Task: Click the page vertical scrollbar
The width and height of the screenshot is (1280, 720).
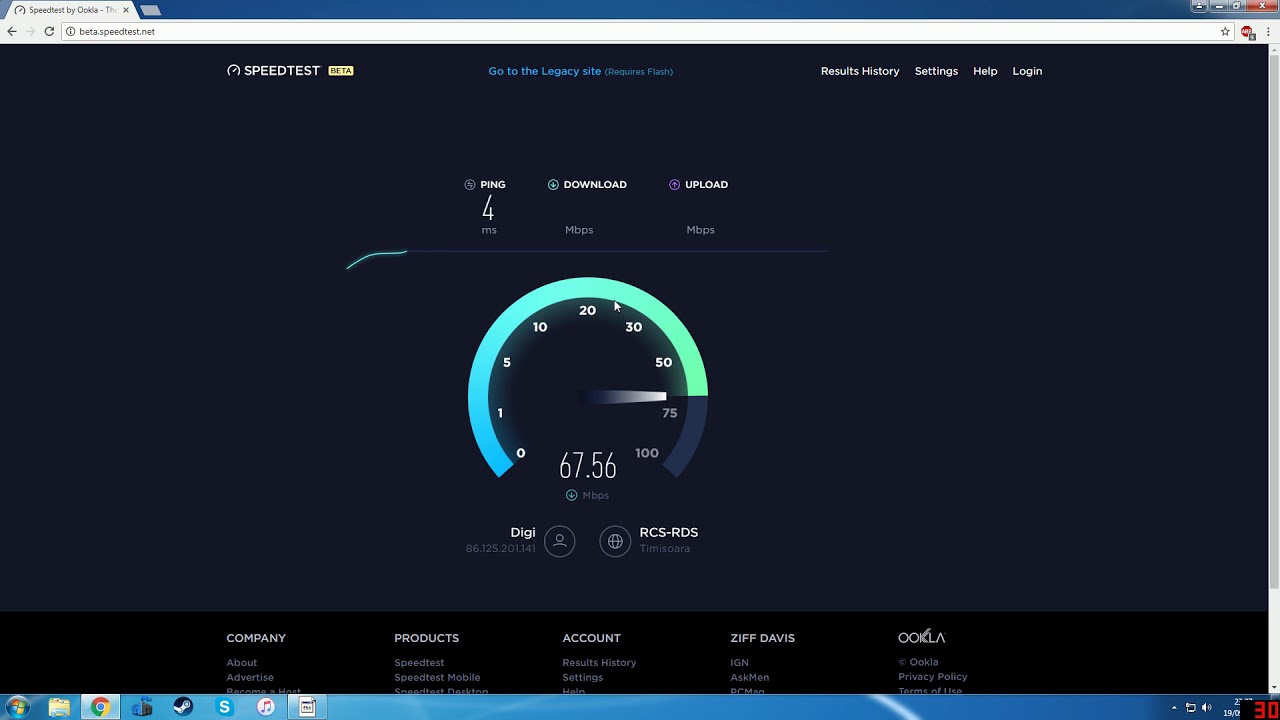Action: pyautogui.click(x=1274, y=319)
